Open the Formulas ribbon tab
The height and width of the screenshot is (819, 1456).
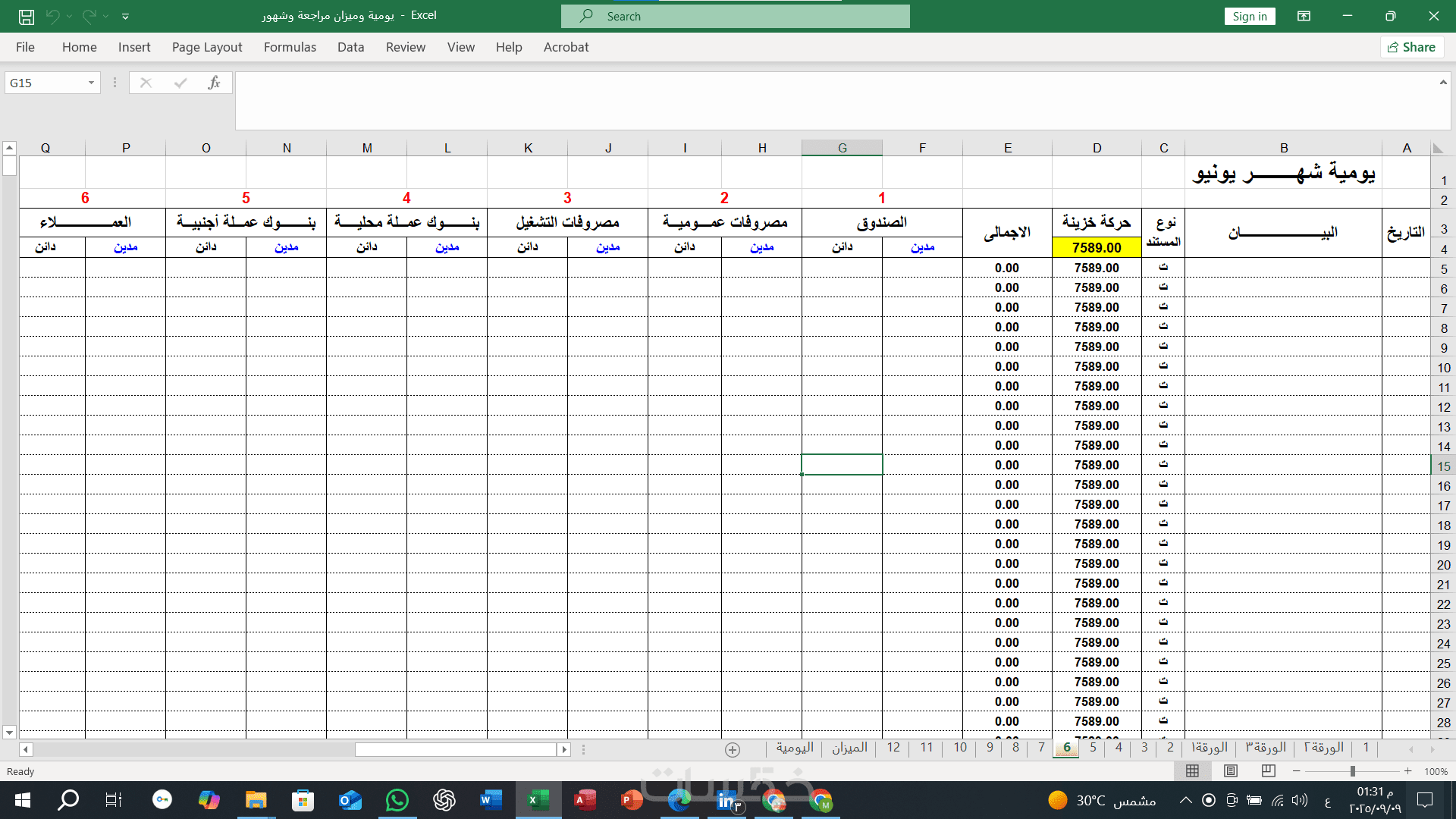[290, 47]
